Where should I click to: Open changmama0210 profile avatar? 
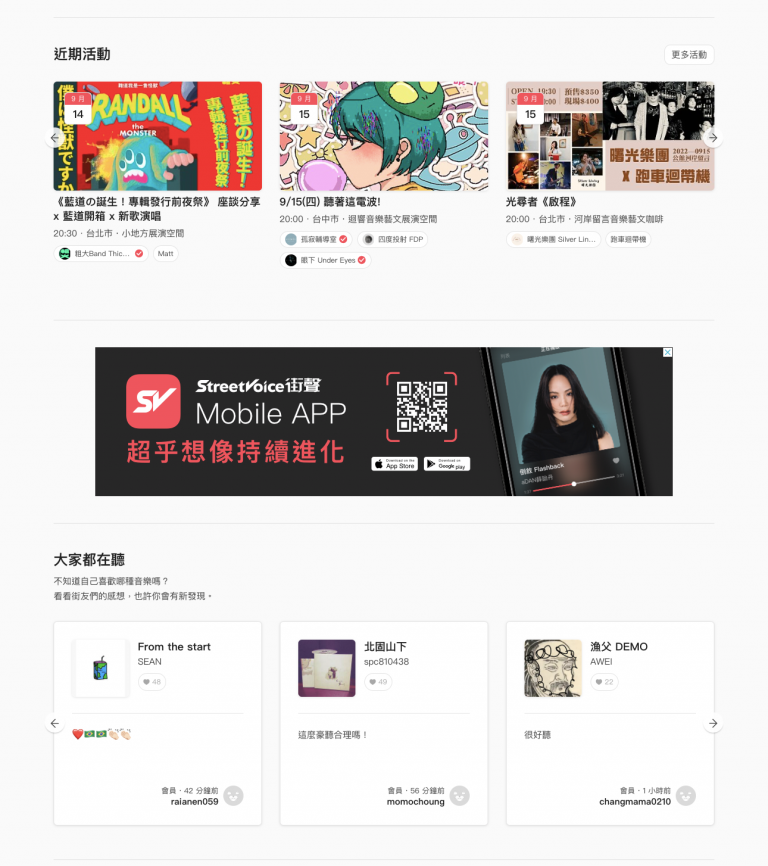[686, 796]
